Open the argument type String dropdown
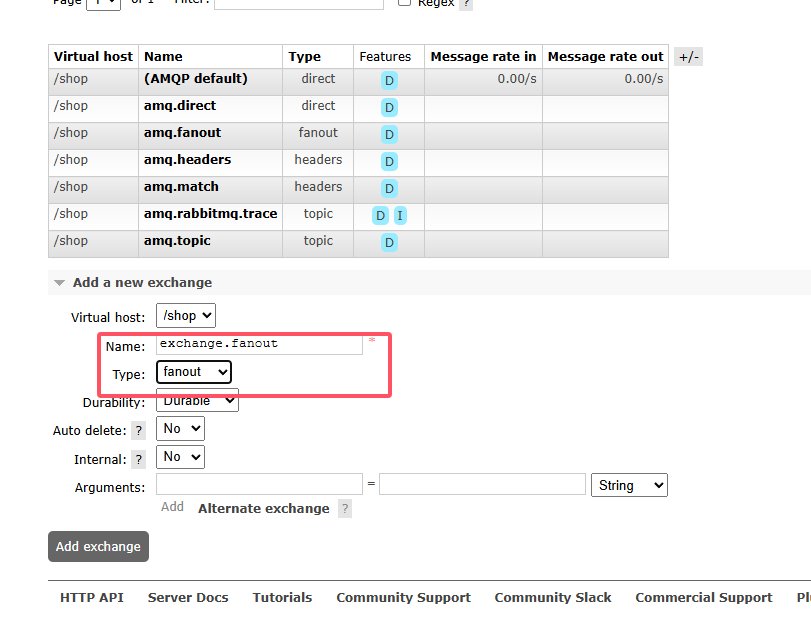The width and height of the screenshot is (811, 631). coord(629,485)
